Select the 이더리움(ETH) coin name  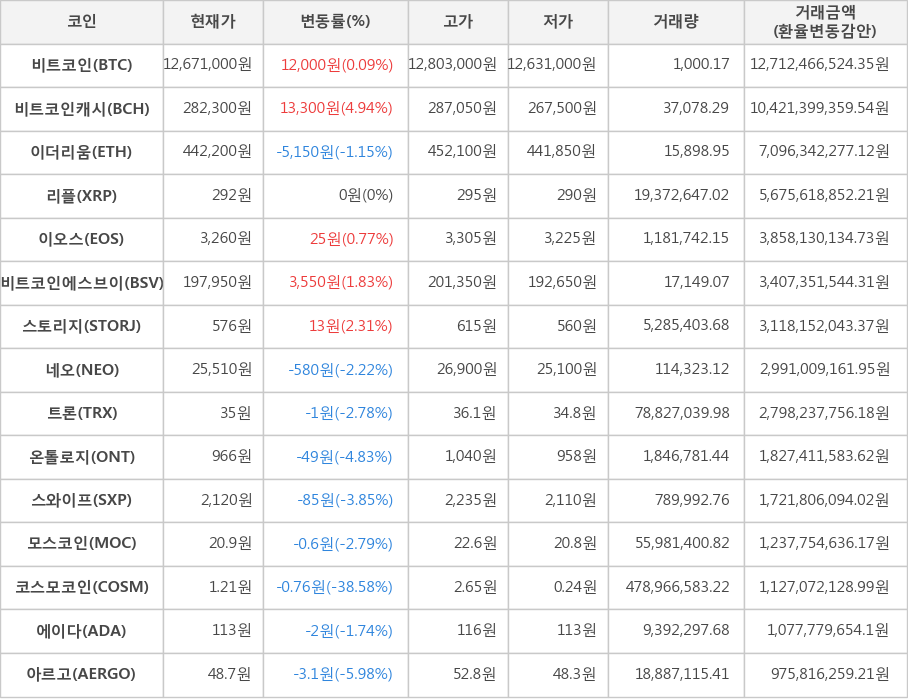(82, 152)
